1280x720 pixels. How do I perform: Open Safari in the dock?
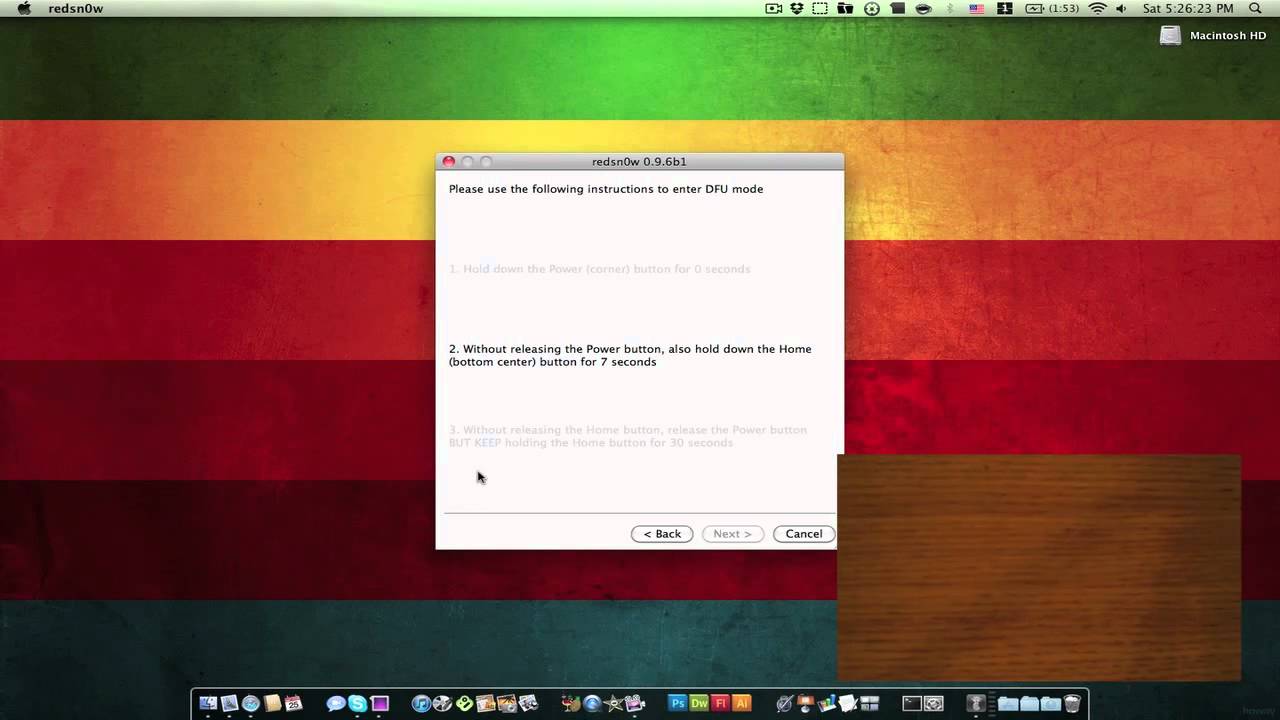250,703
